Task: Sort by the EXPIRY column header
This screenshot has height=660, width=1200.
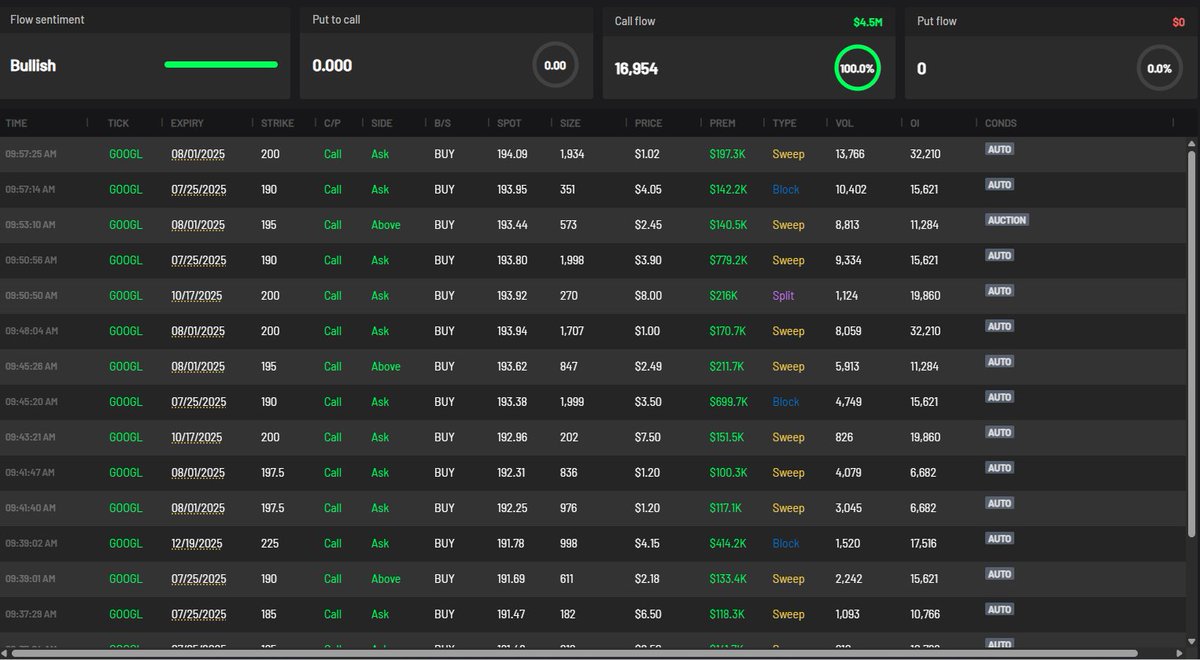Action: point(187,123)
